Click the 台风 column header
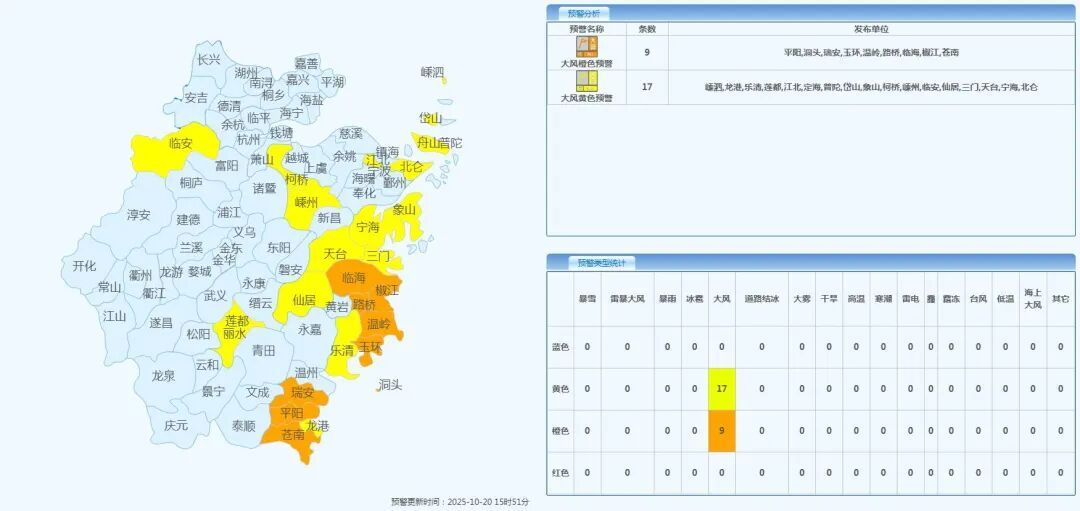 point(978,298)
